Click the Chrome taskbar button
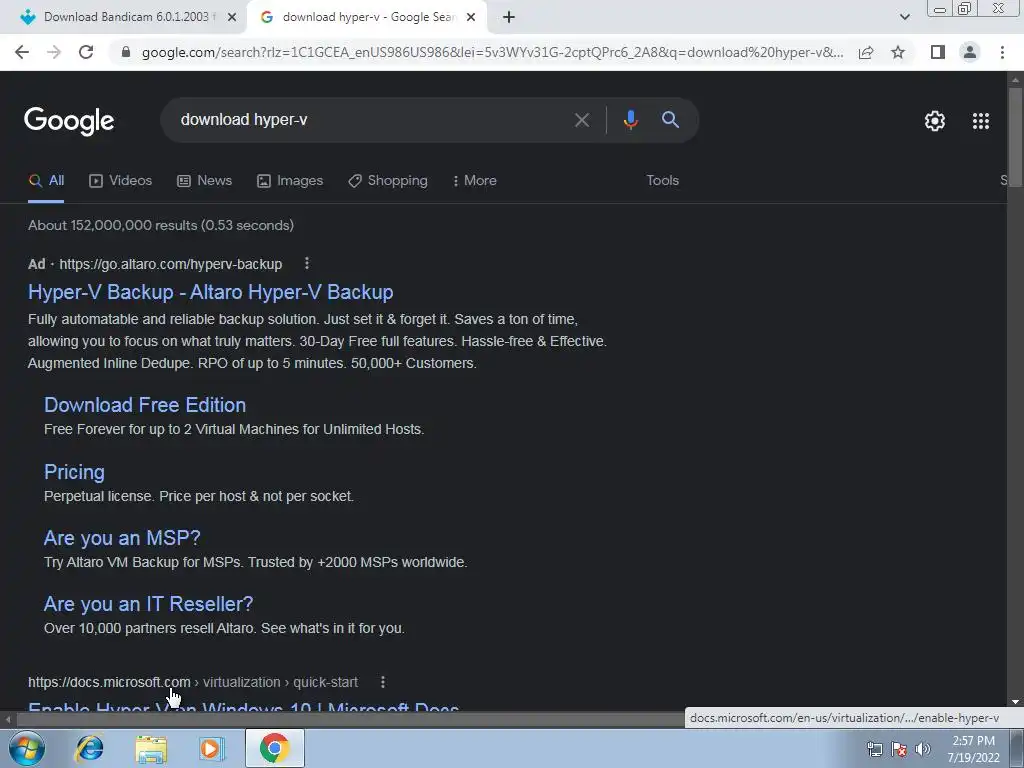 [274, 748]
